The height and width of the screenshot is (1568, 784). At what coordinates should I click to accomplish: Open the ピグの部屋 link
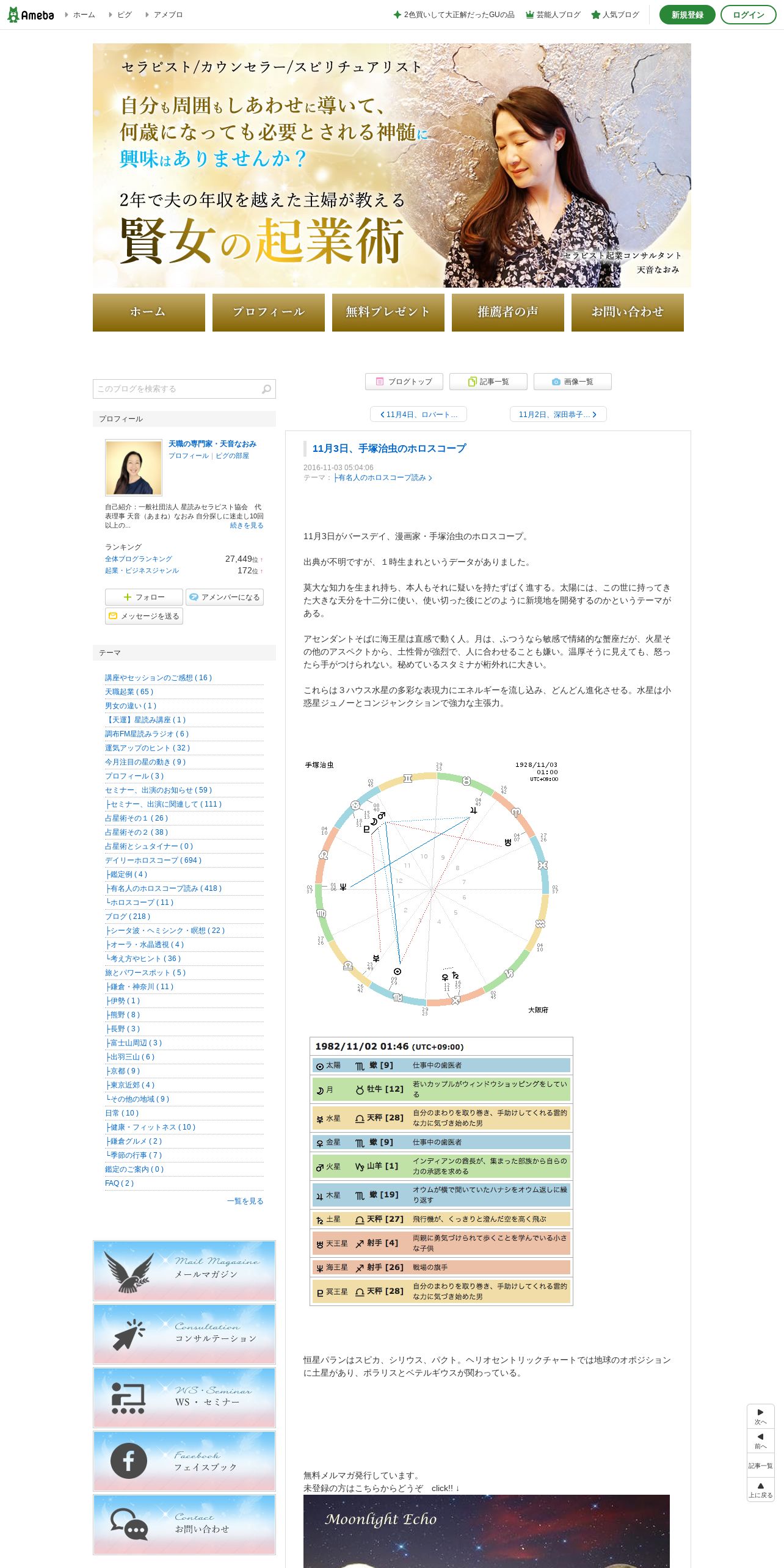coord(232,456)
